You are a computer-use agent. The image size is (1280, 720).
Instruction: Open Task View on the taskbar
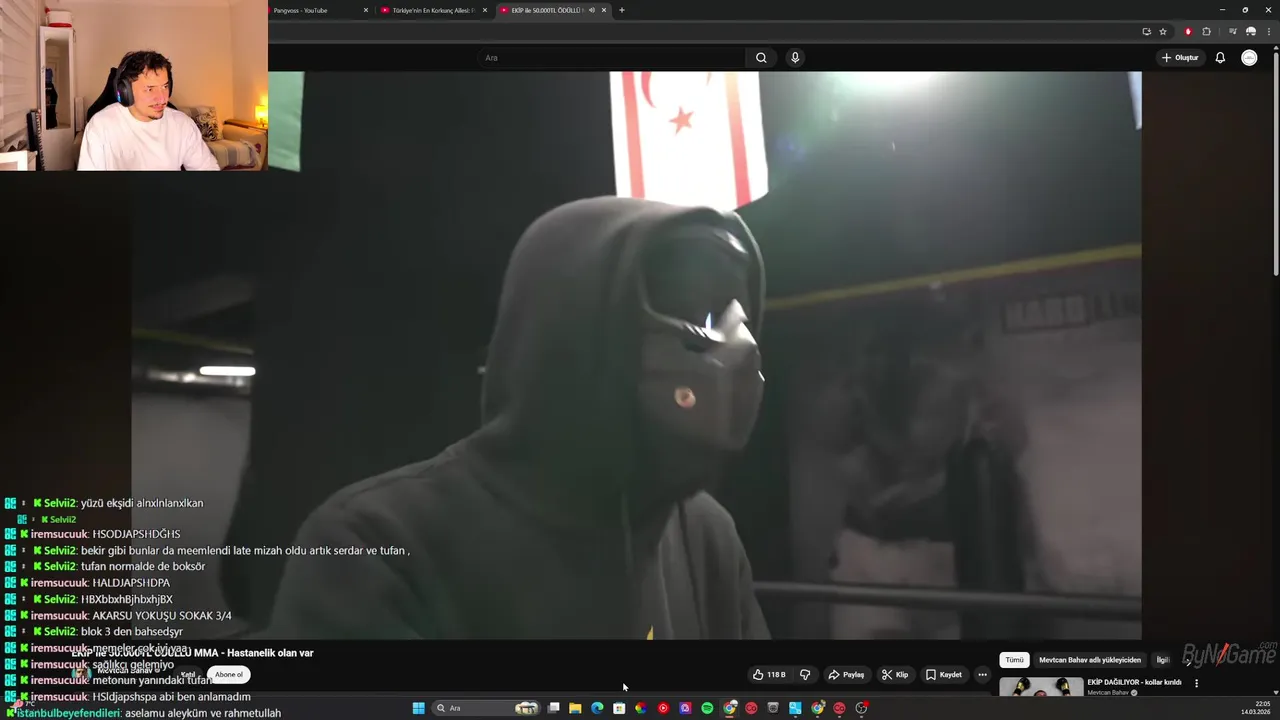(x=553, y=708)
